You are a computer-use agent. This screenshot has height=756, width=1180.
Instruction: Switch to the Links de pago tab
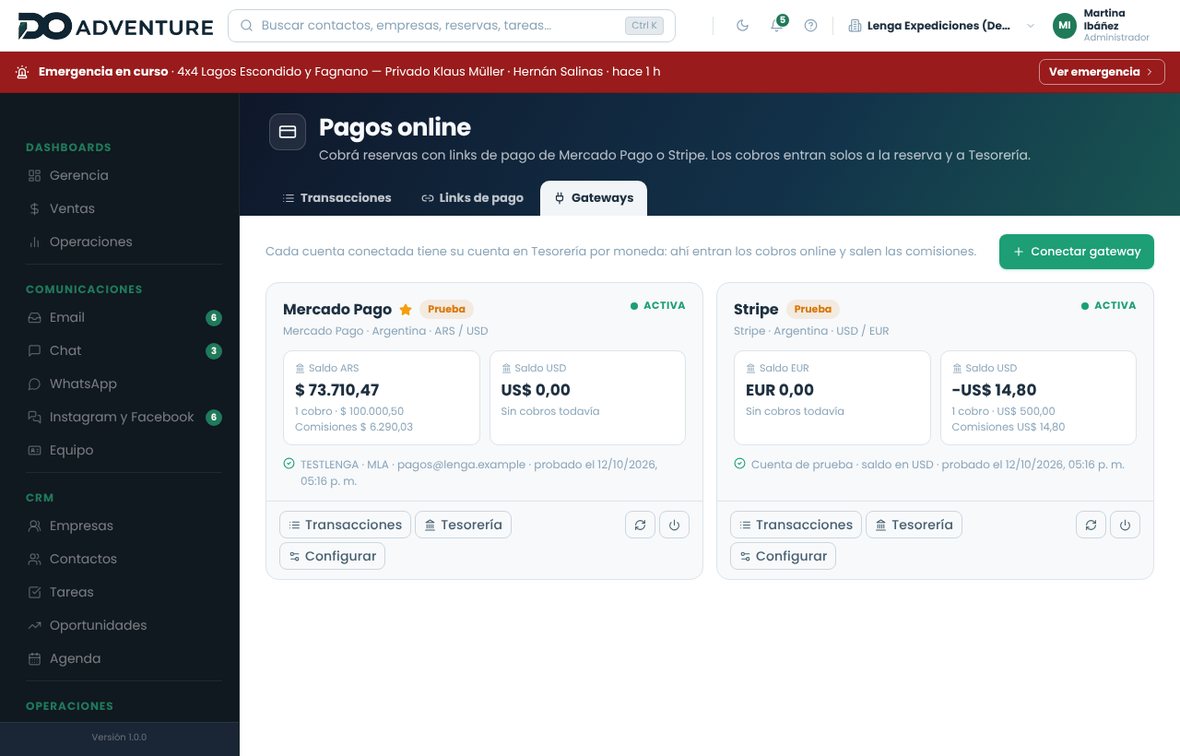pos(472,198)
